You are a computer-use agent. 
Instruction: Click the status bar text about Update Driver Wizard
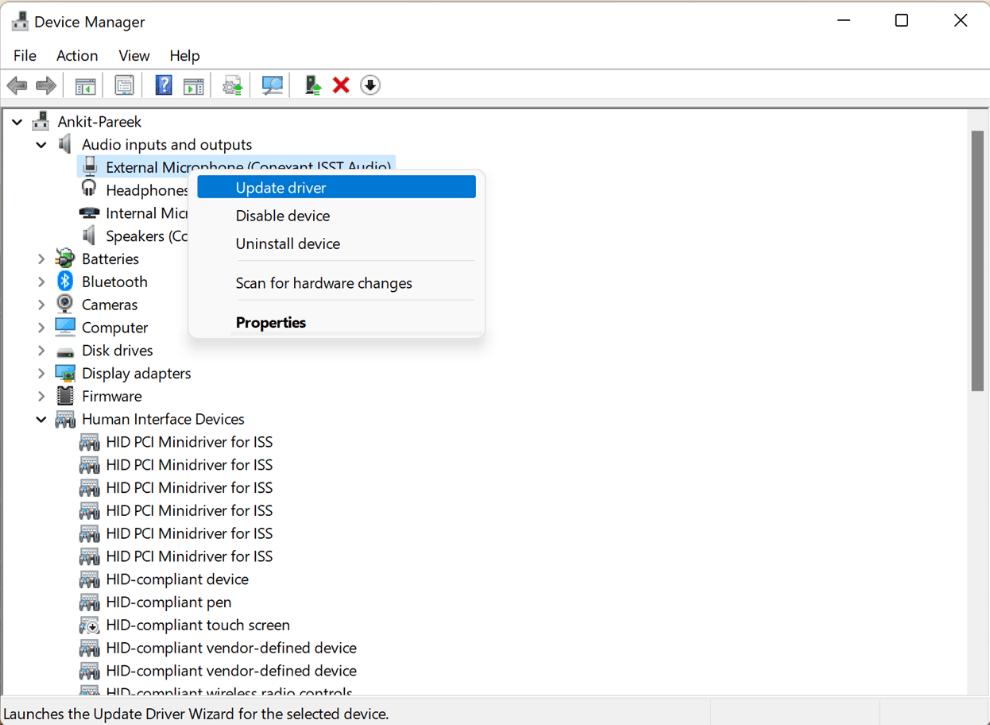pyautogui.click(x=196, y=714)
